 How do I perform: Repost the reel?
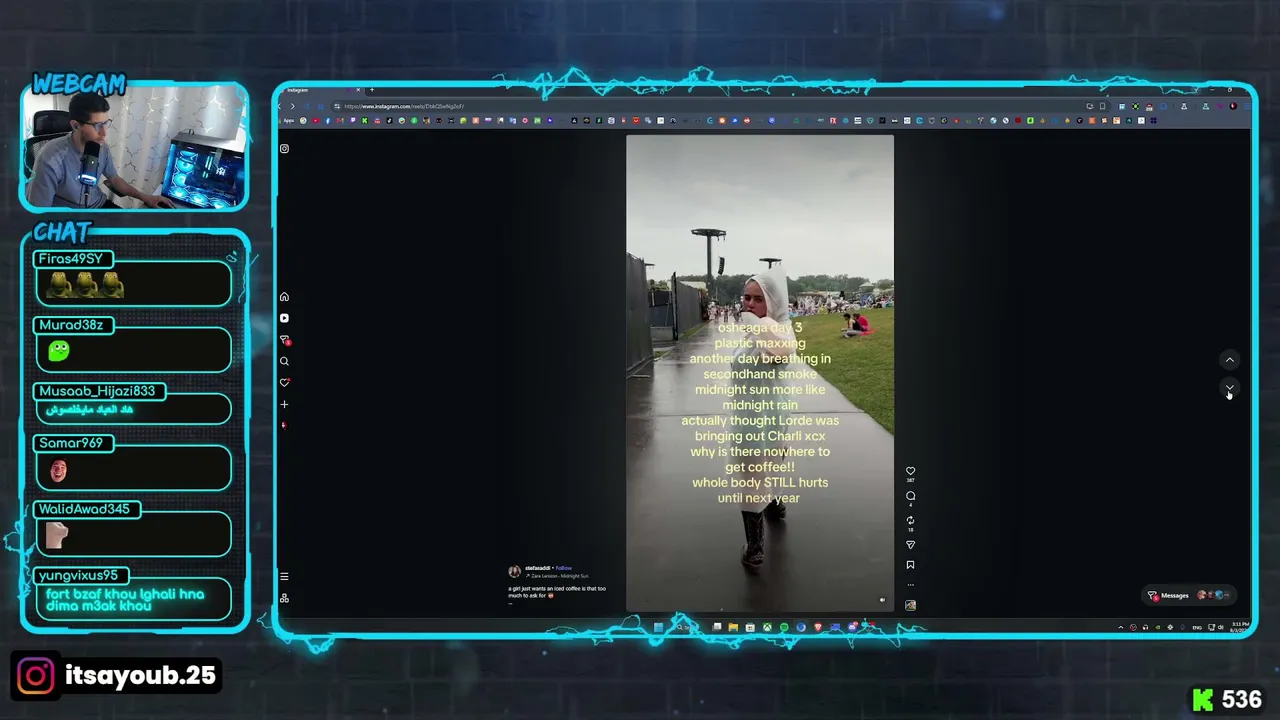point(910,520)
